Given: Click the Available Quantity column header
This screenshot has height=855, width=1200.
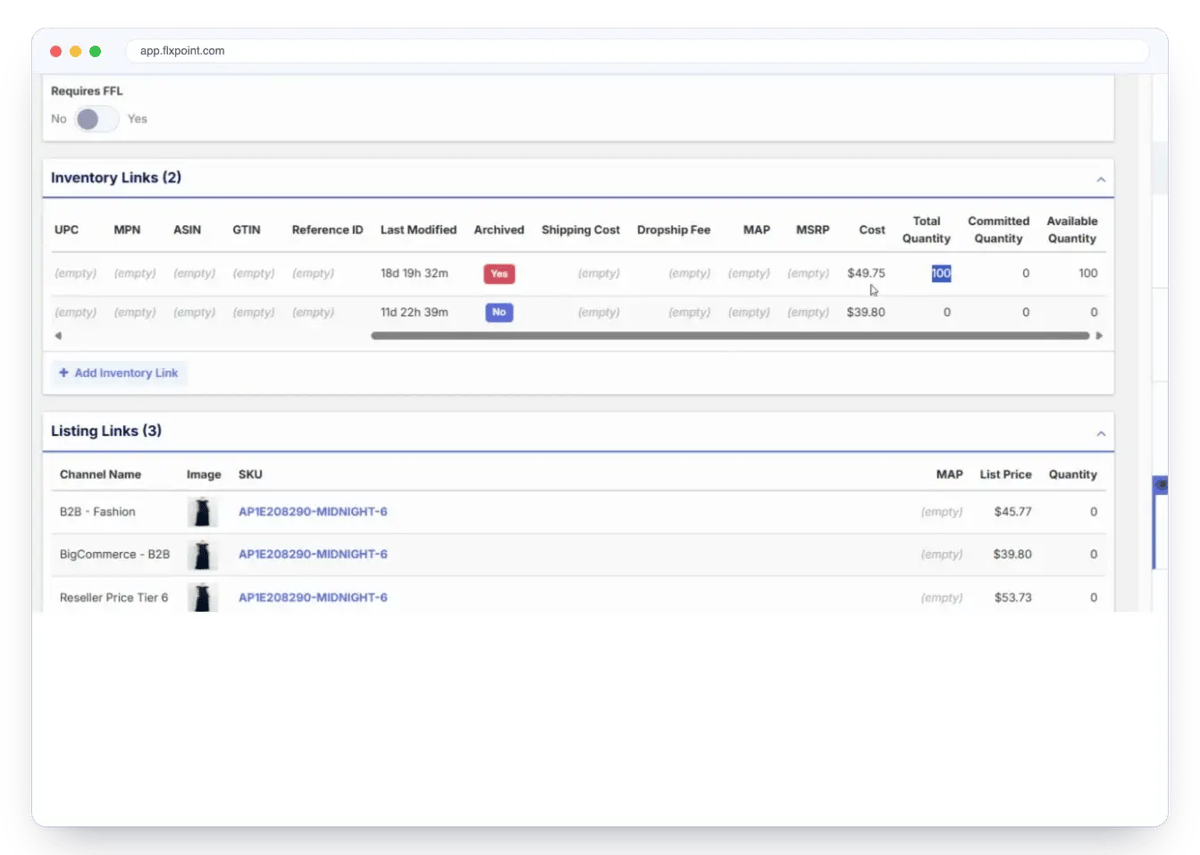Looking at the screenshot, I should click(1072, 230).
